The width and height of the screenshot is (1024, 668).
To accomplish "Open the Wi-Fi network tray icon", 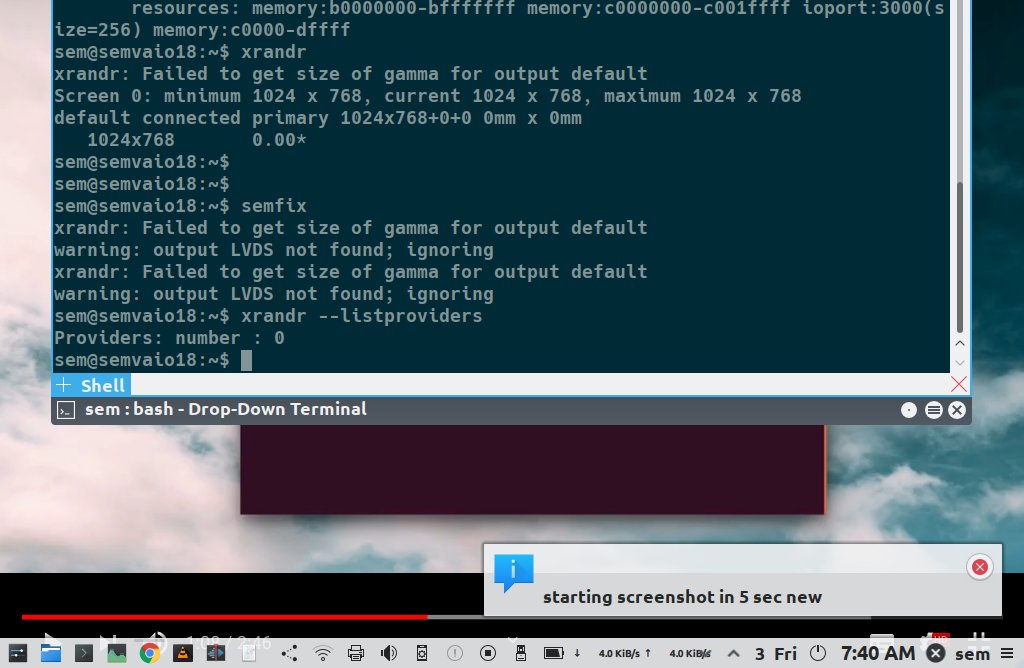I will (x=323, y=653).
